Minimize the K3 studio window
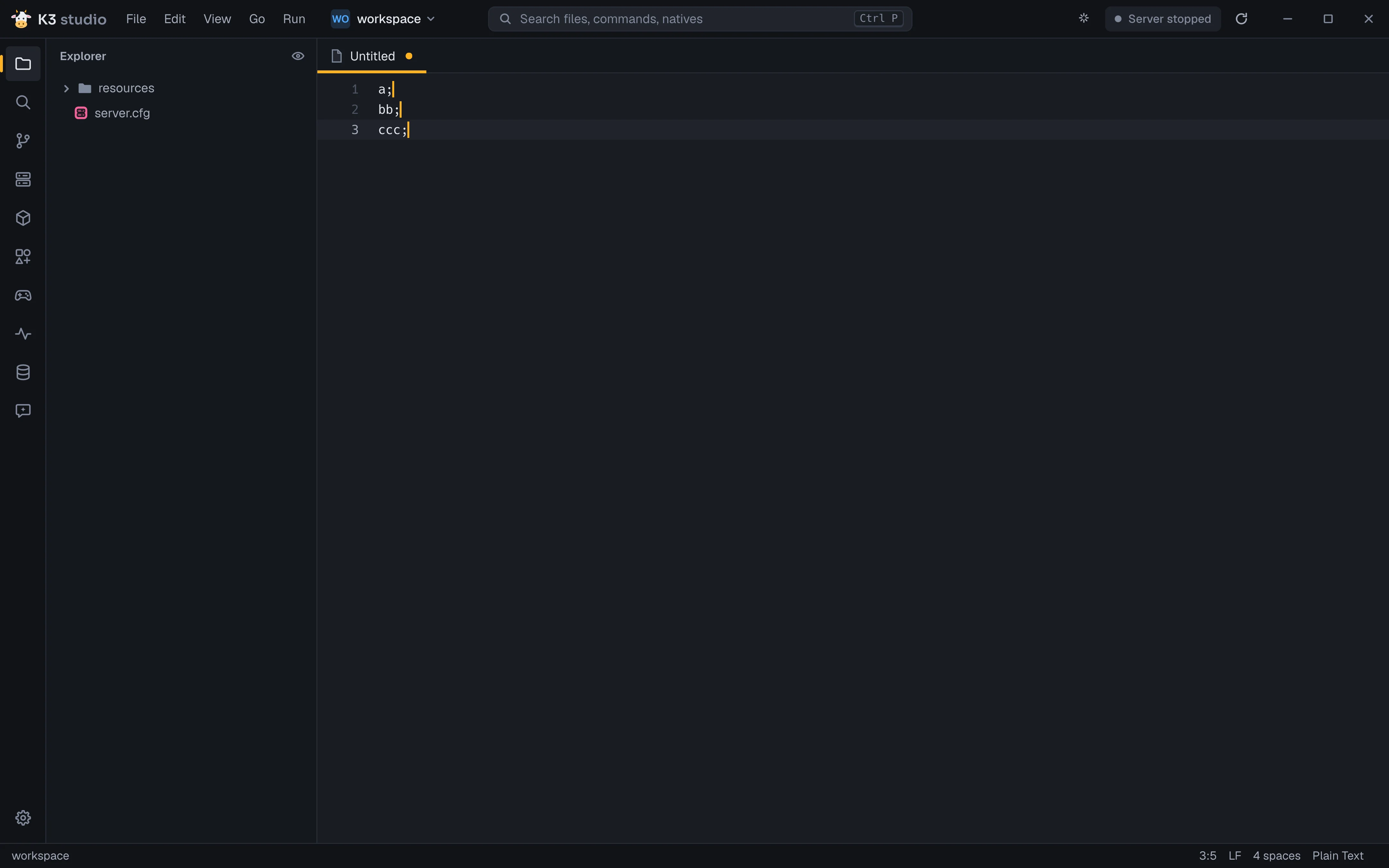 pos(1287,19)
